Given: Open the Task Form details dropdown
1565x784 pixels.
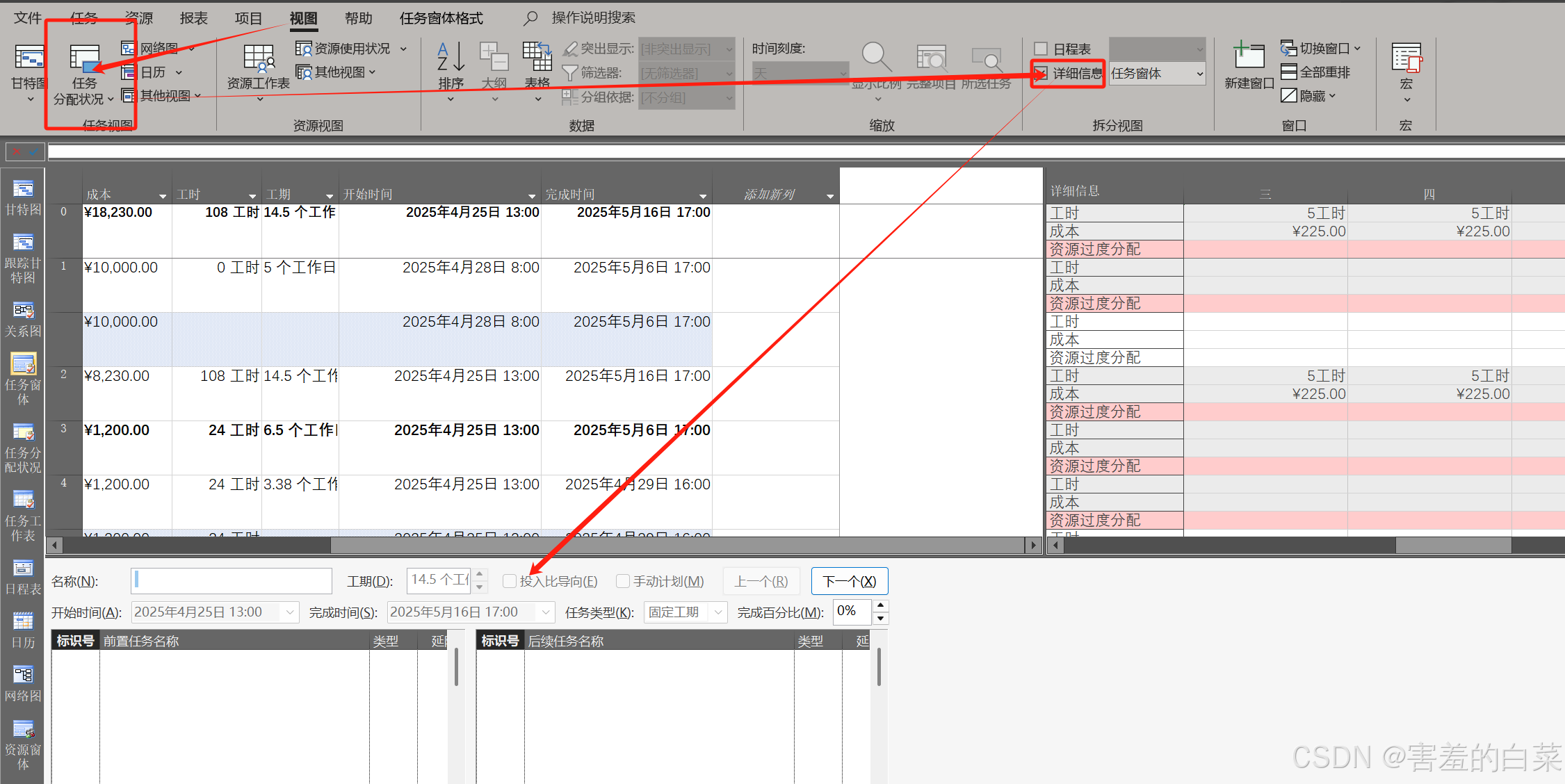Looking at the screenshot, I should click(1199, 73).
